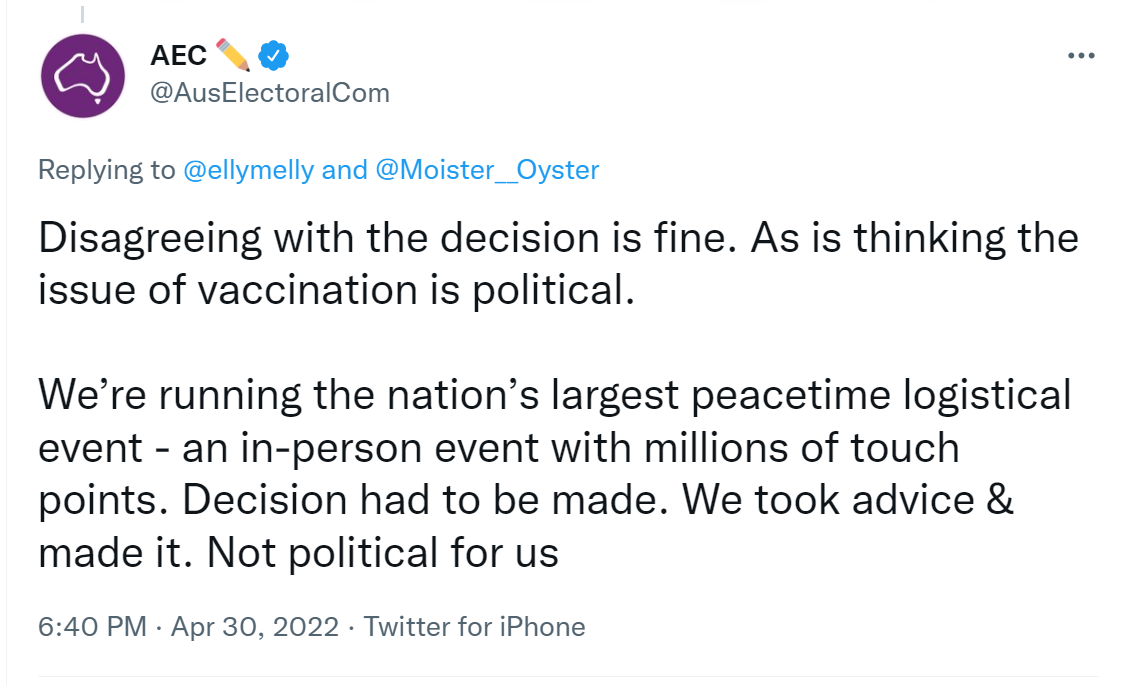The width and height of the screenshot is (1129, 689).
Task: Click the pencil emoji beside AEC
Action: (232, 55)
